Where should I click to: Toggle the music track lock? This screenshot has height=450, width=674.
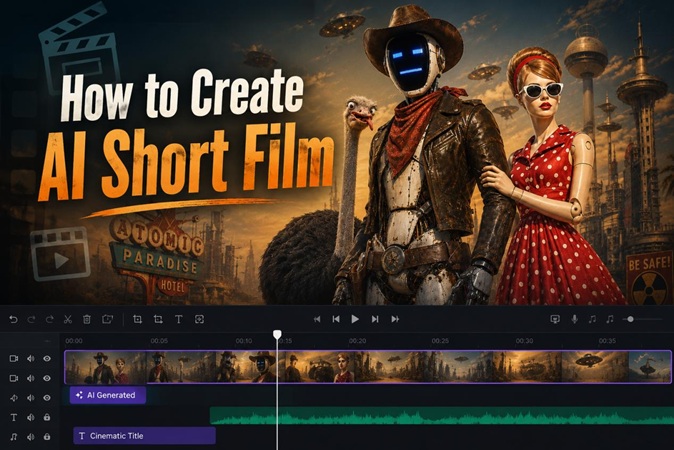[x=47, y=437]
